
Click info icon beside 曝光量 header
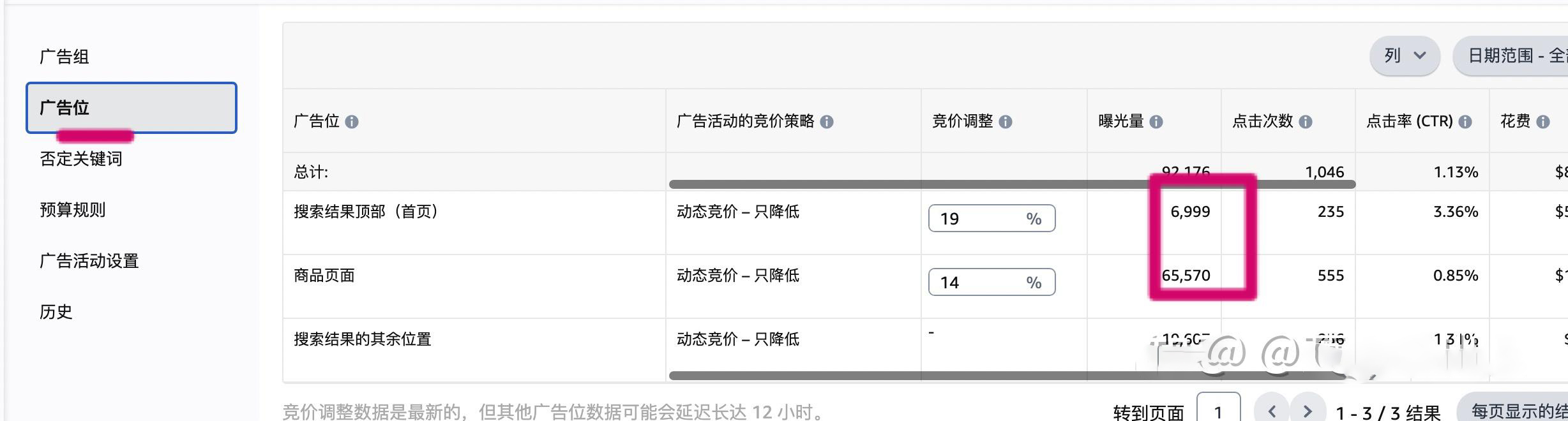[1156, 122]
